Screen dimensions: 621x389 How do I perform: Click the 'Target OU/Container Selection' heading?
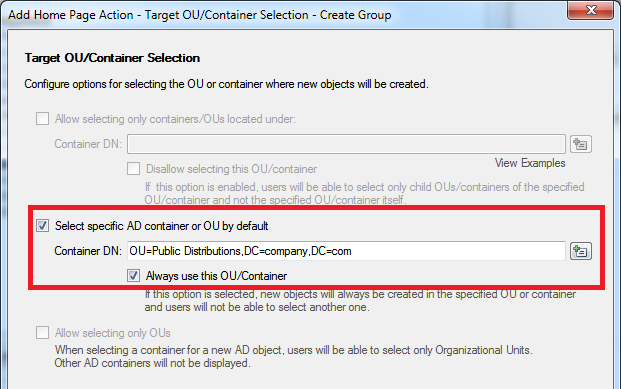pos(112,58)
